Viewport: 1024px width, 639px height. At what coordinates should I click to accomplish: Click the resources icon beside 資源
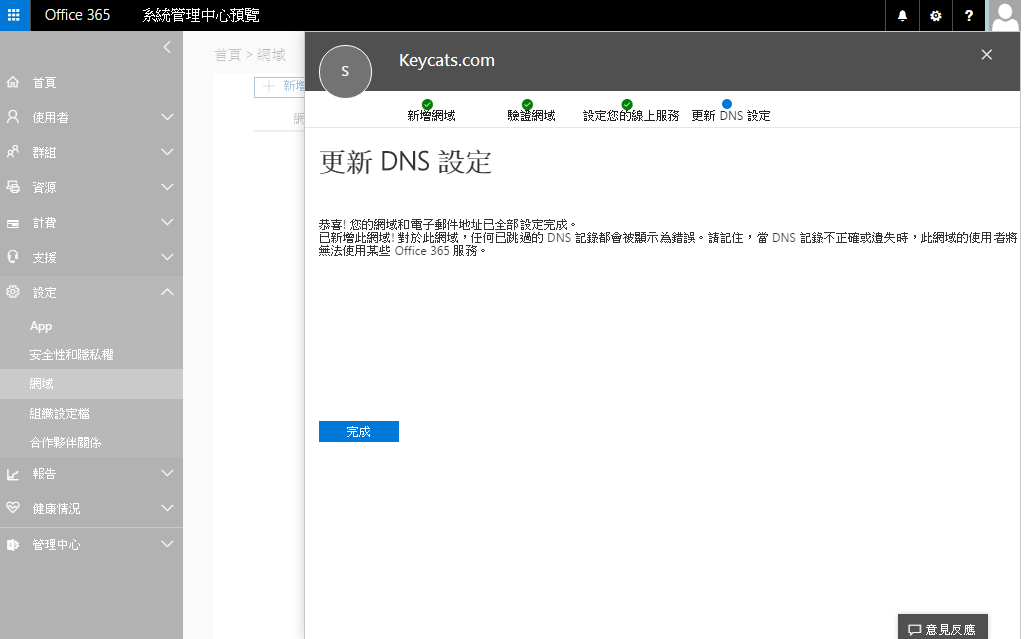(x=13, y=187)
